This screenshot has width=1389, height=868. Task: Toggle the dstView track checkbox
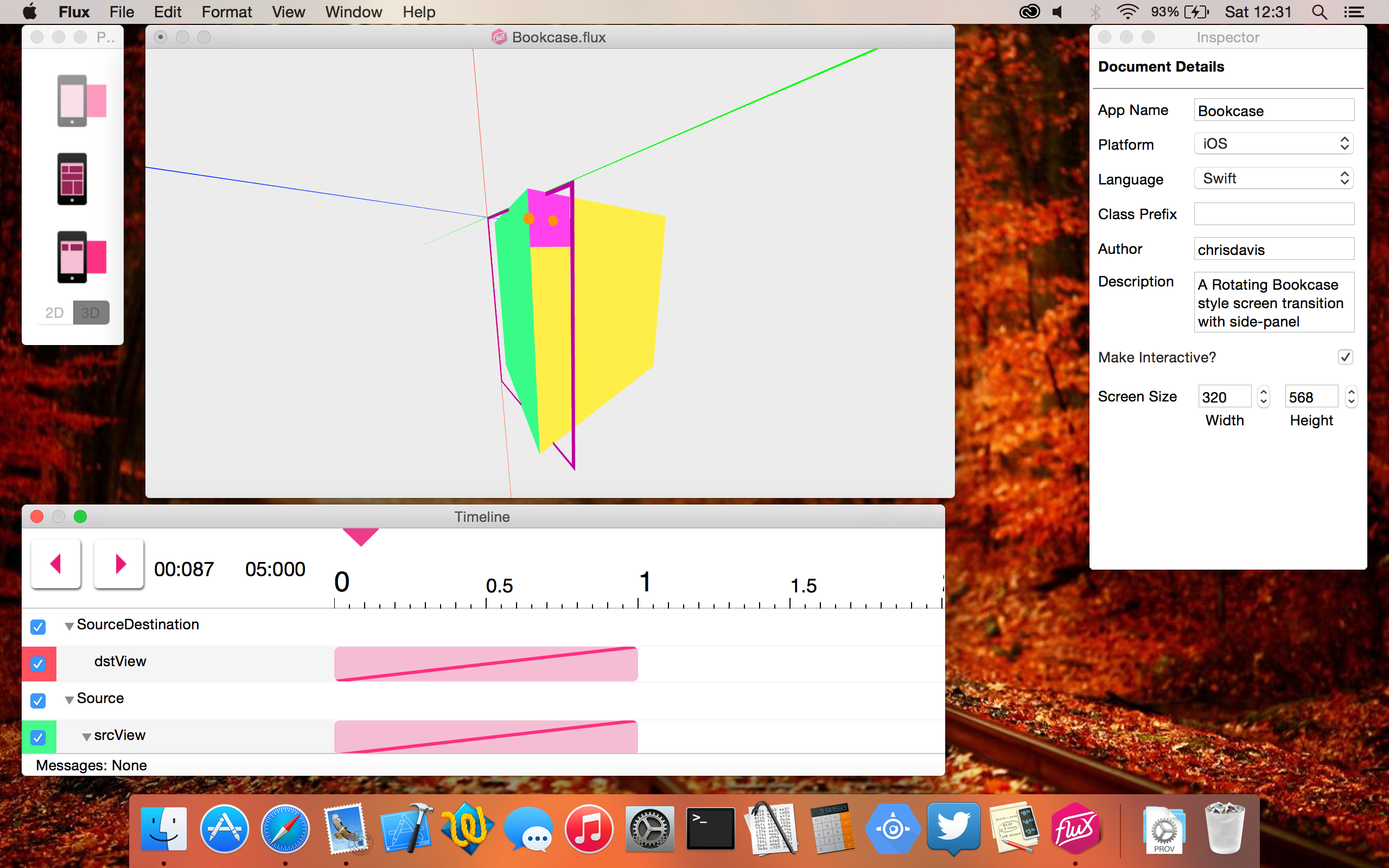(38, 663)
